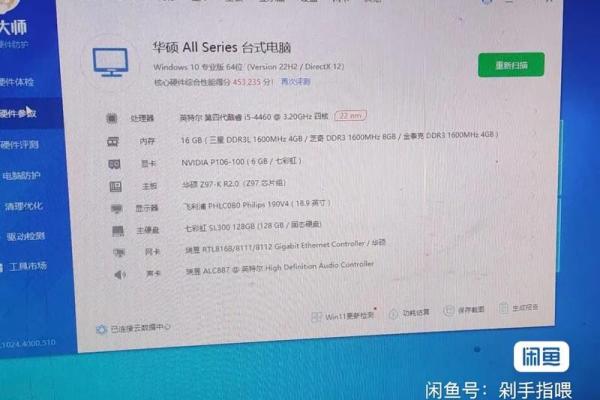Click the 七彩虹 SL300 128GB disk text
This screenshot has width=600, height=400.
tap(253, 226)
